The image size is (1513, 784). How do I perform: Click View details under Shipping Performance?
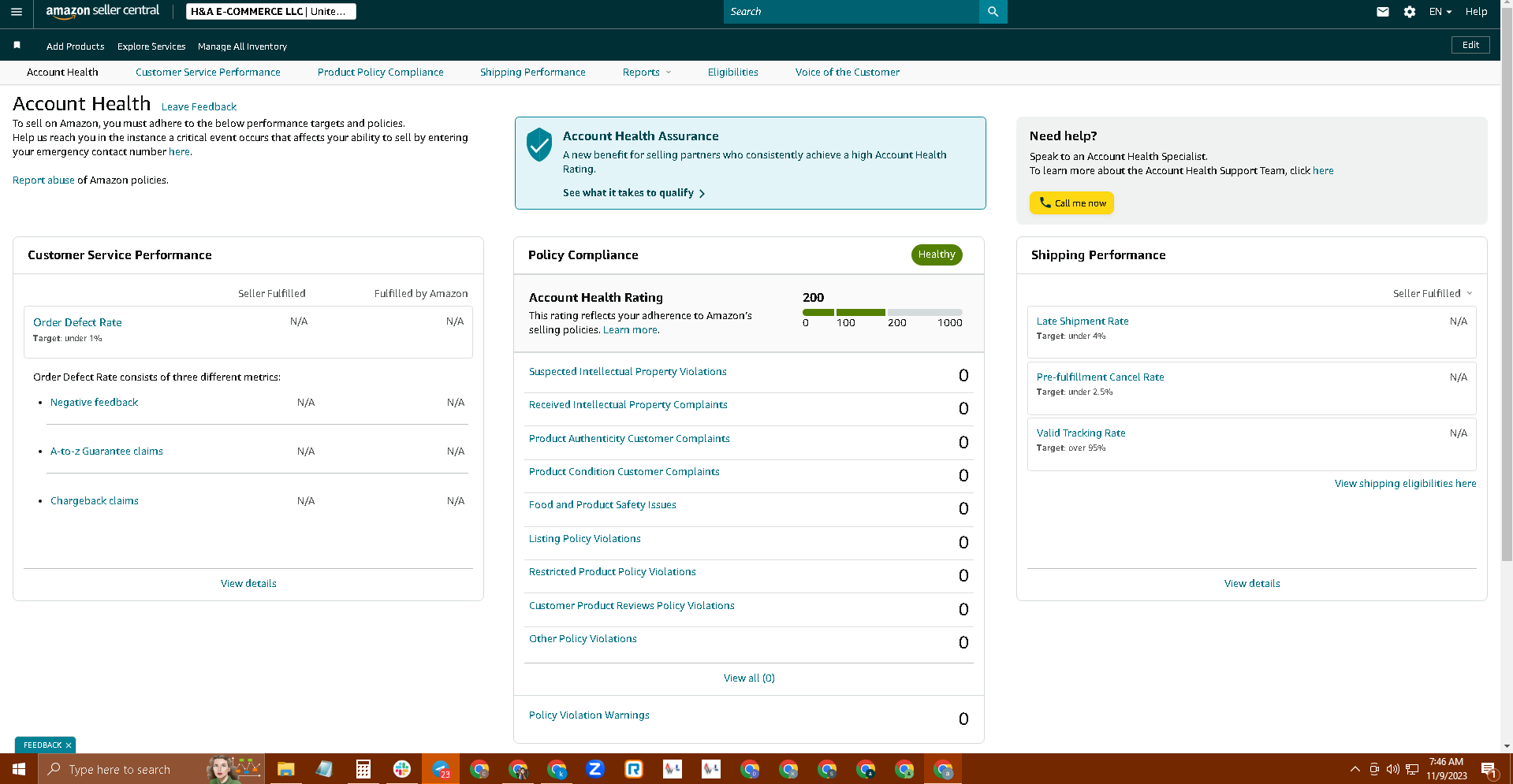coord(1252,584)
